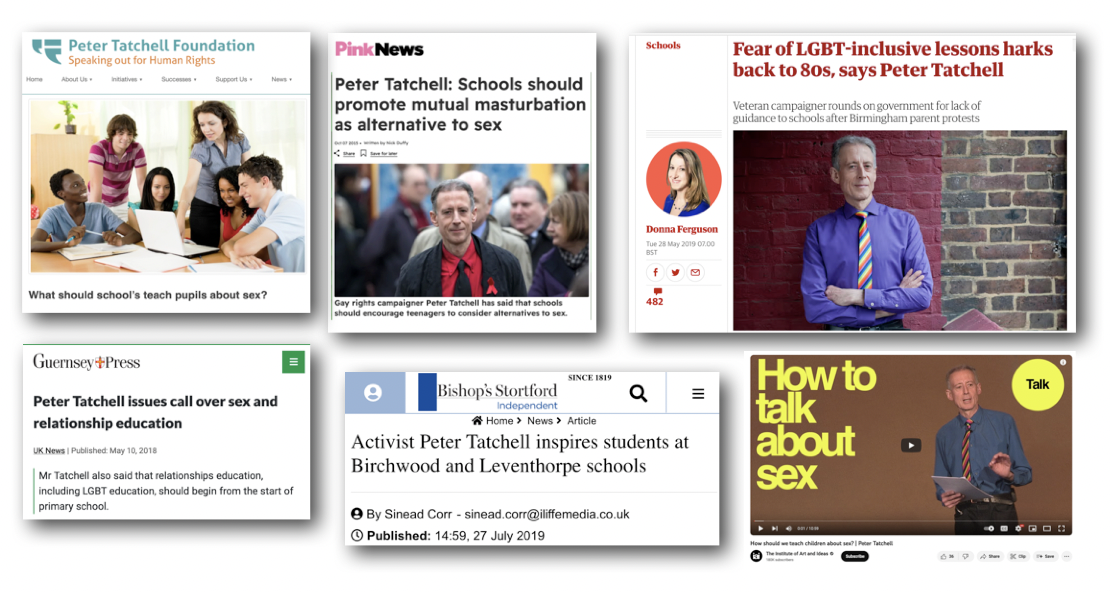1110x592 pixels.
Task: Toggle the video autoplay switch
Action: [x=987, y=528]
